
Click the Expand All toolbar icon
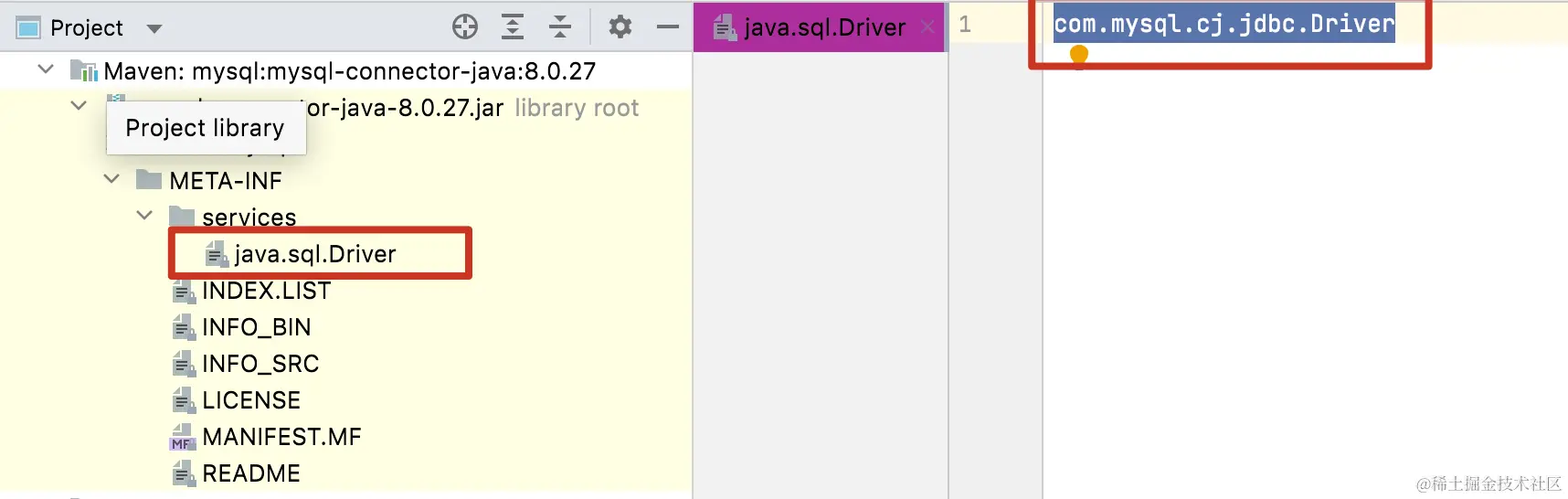[513, 27]
